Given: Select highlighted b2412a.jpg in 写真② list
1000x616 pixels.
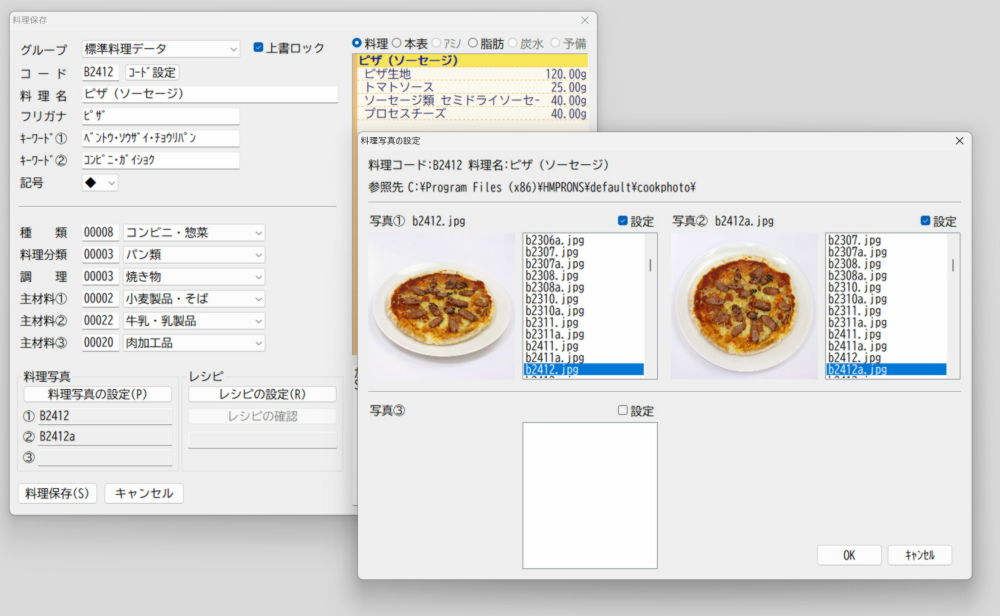Looking at the screenshot, I should click(886, 369).
